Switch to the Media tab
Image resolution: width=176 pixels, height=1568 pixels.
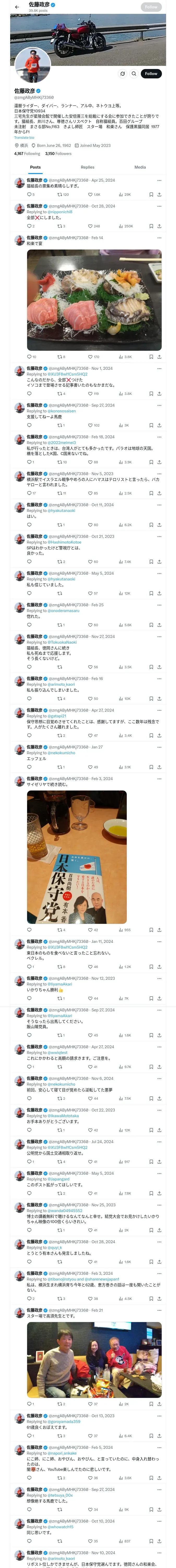(x=139, y=167)
